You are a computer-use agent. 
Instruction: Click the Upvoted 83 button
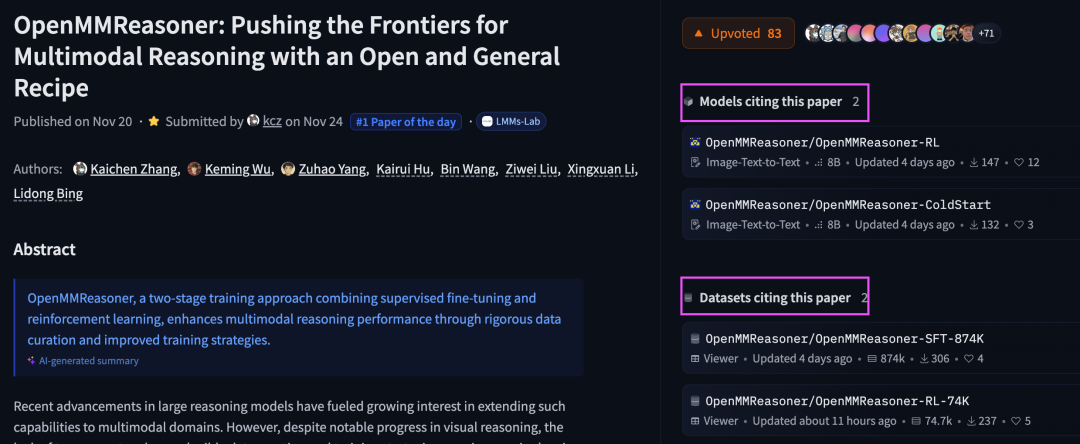pos(738,33)
